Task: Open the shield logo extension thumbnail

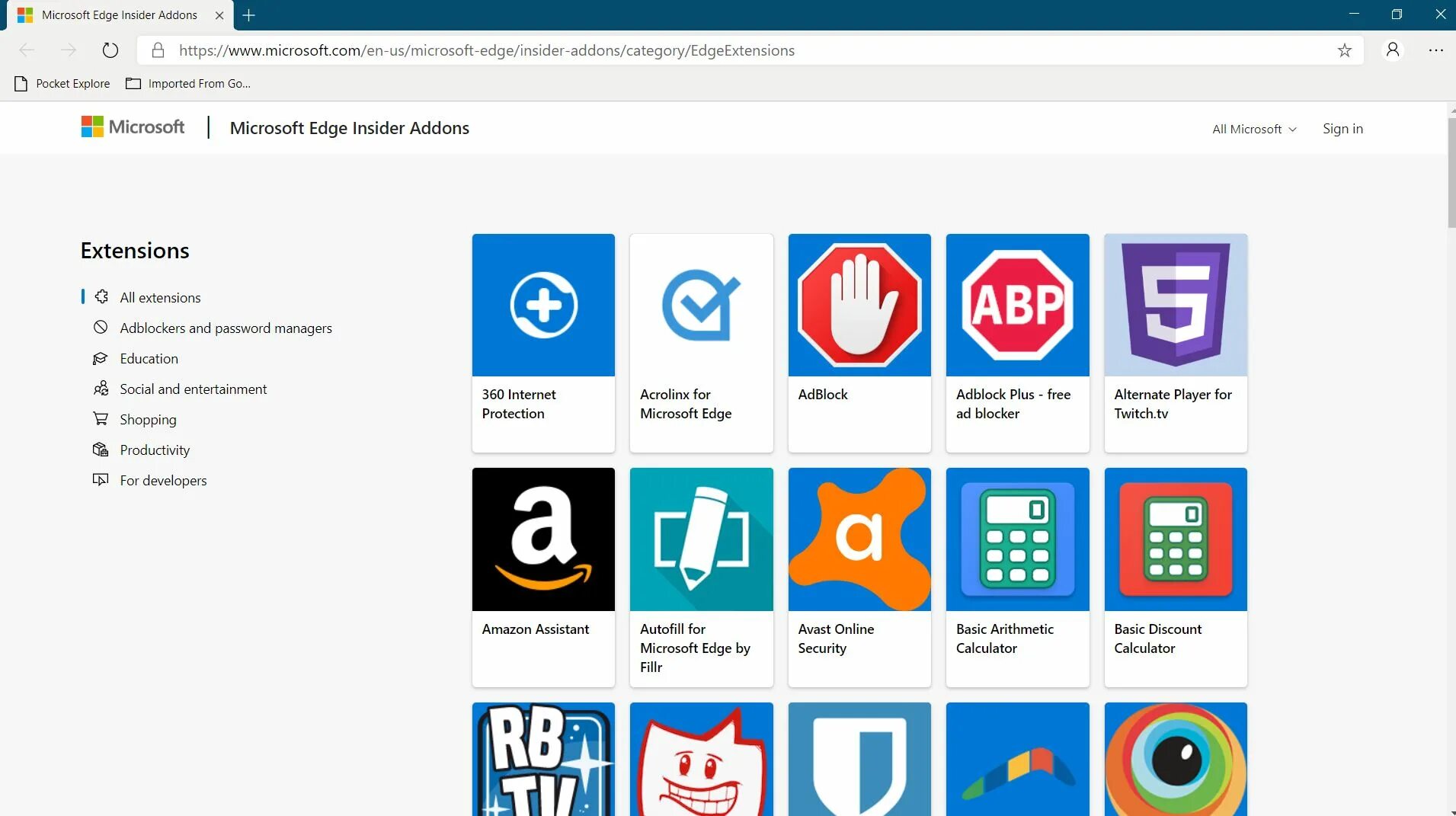Action: [859, 759]
